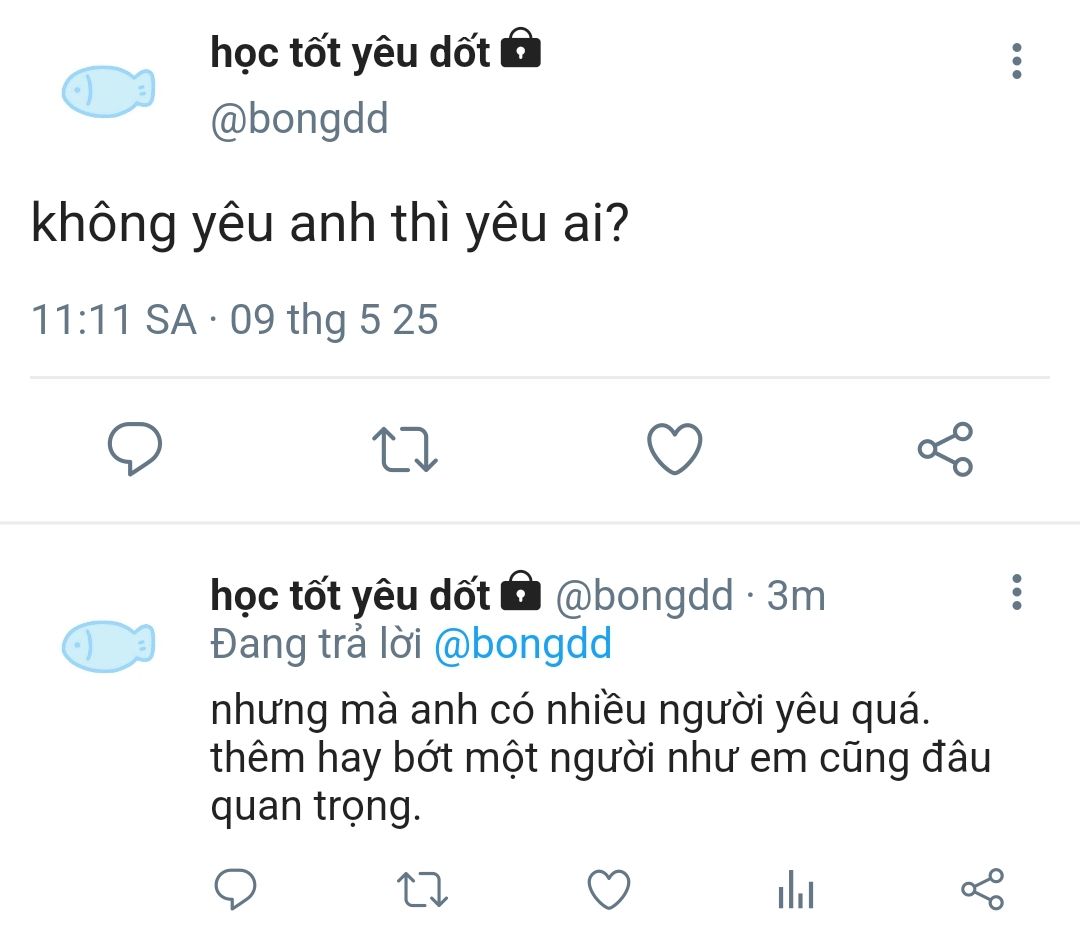Tap the retweet icon on the main tweet
The height and width of the screenshot is (925, 1080).
pyautogui.click(x=404, y=449)
